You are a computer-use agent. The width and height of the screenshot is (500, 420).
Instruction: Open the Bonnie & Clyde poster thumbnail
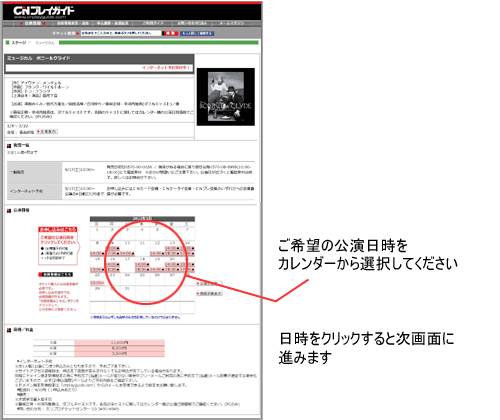coord(226,97)
